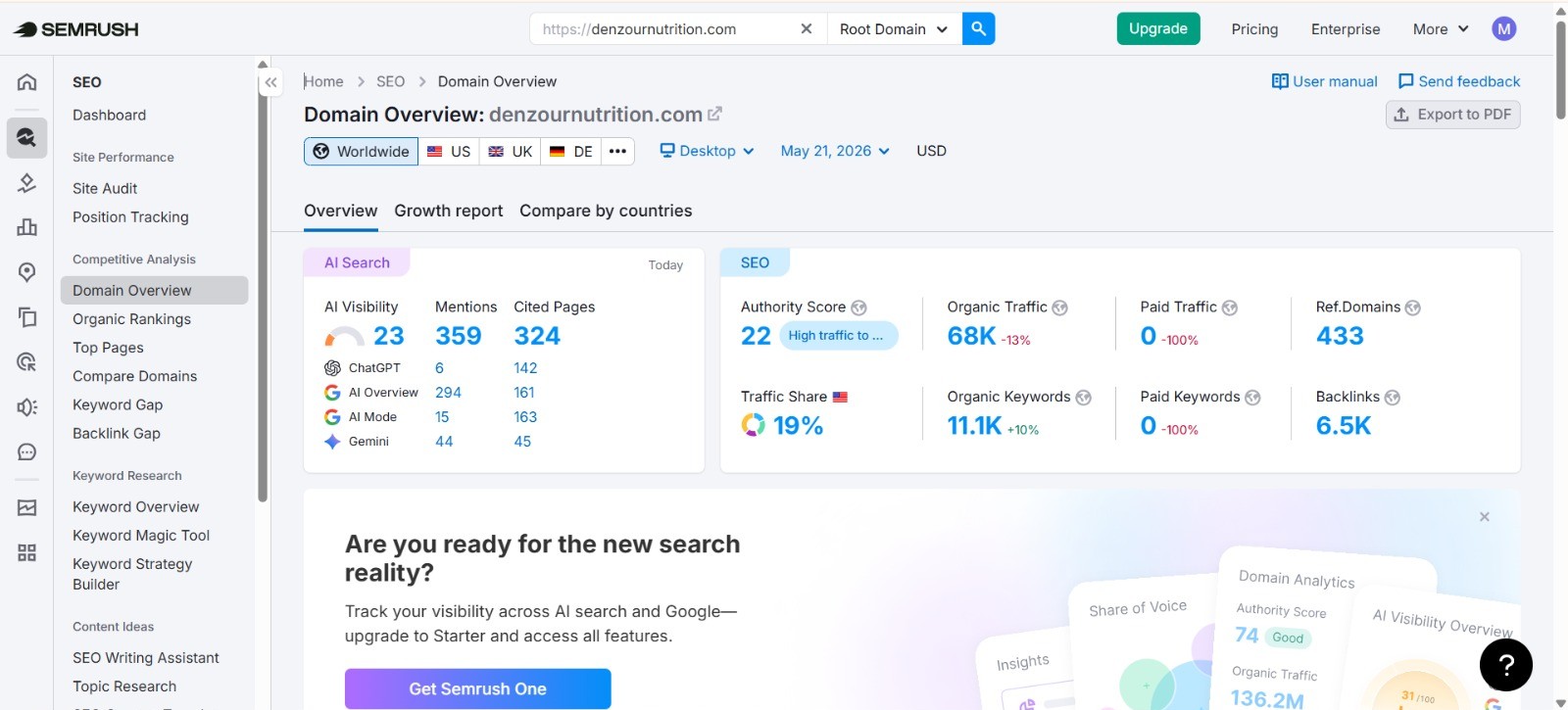The image size is (1568, 710).
Task: Click the High traffic to... badge
Action: tap(839, 335)
